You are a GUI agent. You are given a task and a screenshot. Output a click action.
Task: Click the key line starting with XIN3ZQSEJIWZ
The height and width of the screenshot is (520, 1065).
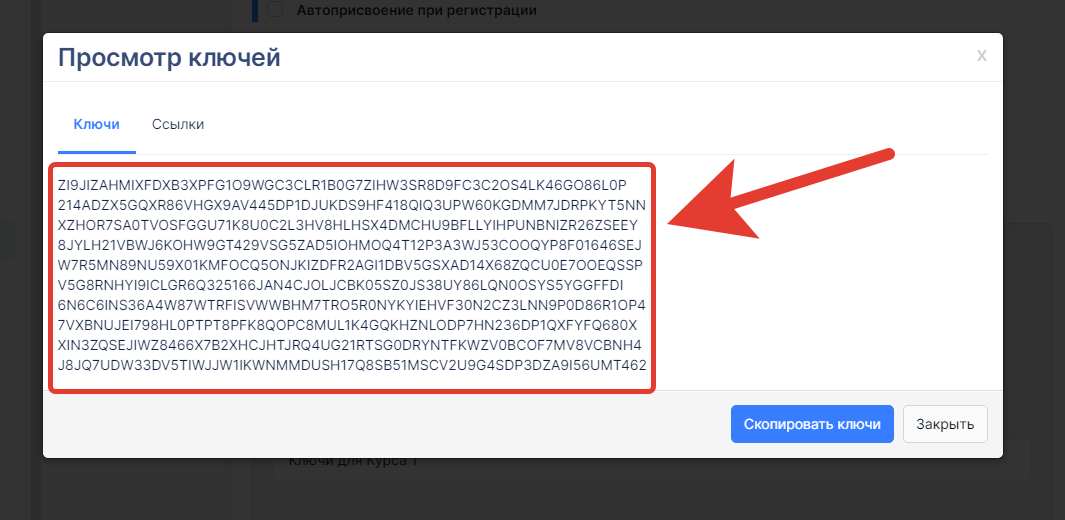point(349,344)
